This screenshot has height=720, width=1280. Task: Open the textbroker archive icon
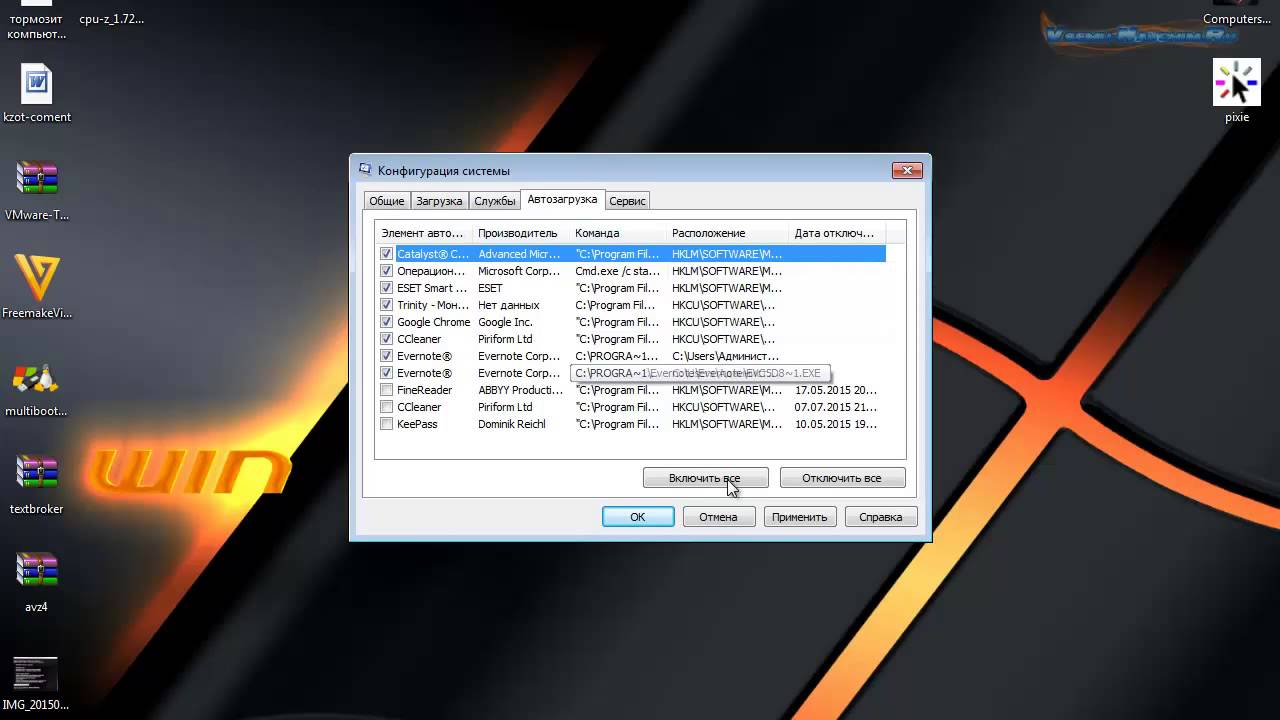coord(37,473)
